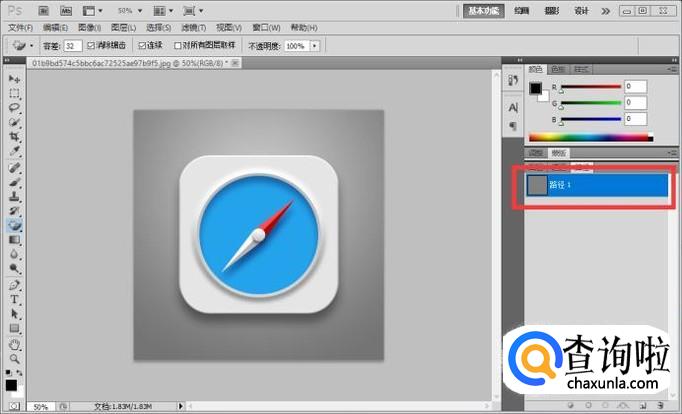Toggle the 连续 contiguous checkbox
682x414 pixels.
coord(142,45)
